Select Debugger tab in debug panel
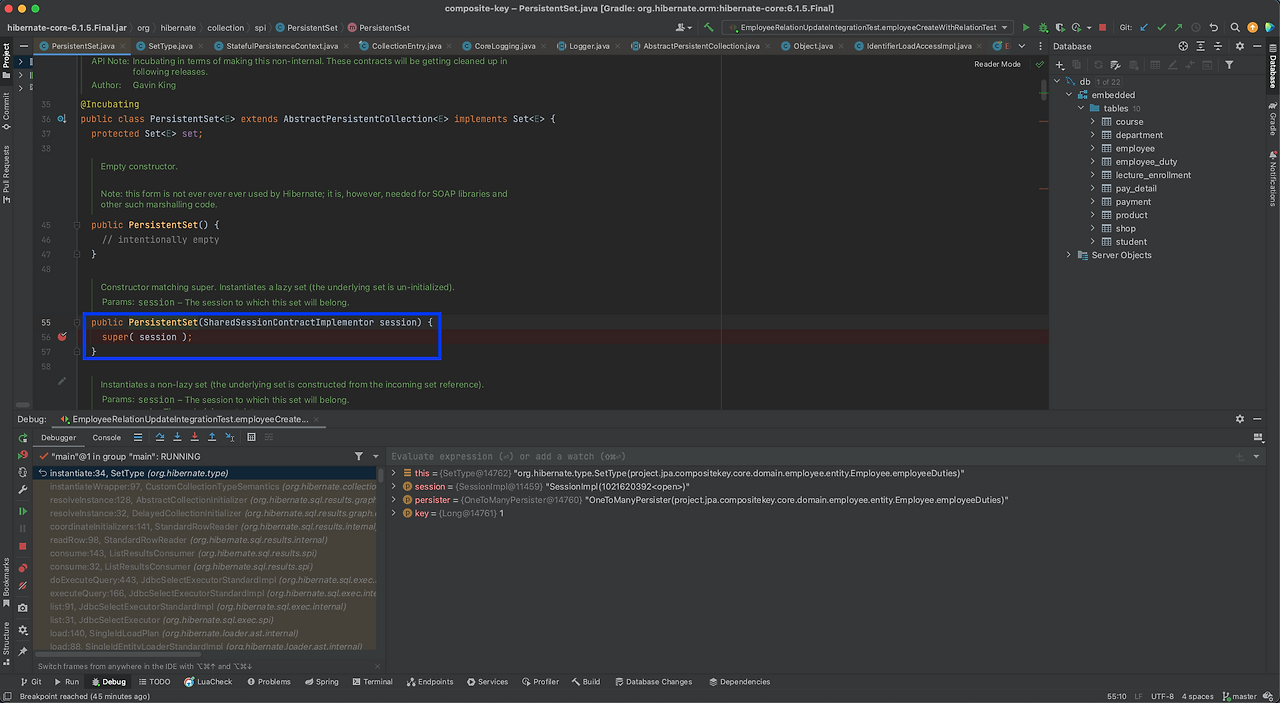Viewport: 1280px width, 703px height. (x=58, y=437)
